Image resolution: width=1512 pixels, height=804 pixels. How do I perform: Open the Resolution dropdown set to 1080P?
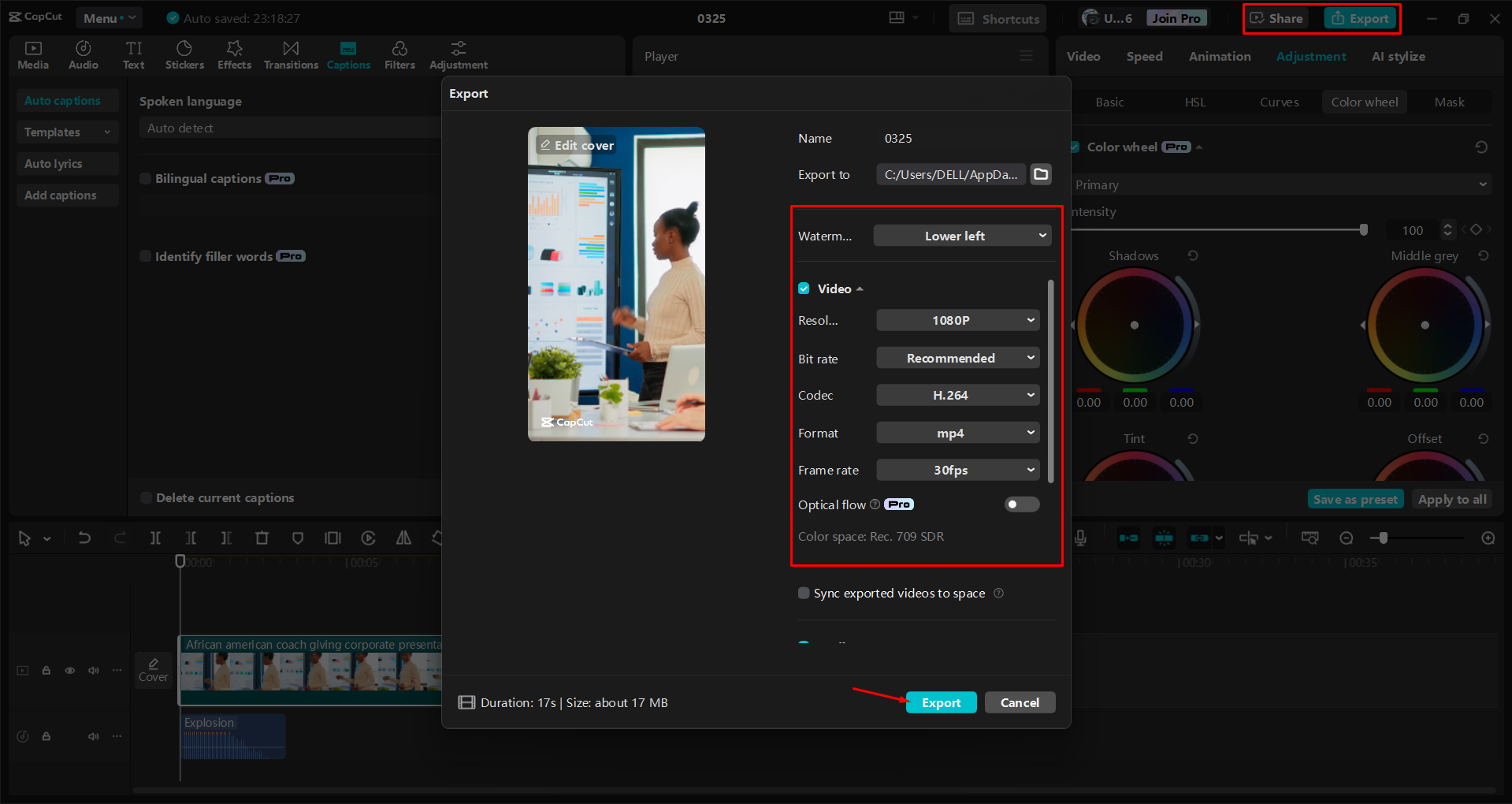coord(957,320)
